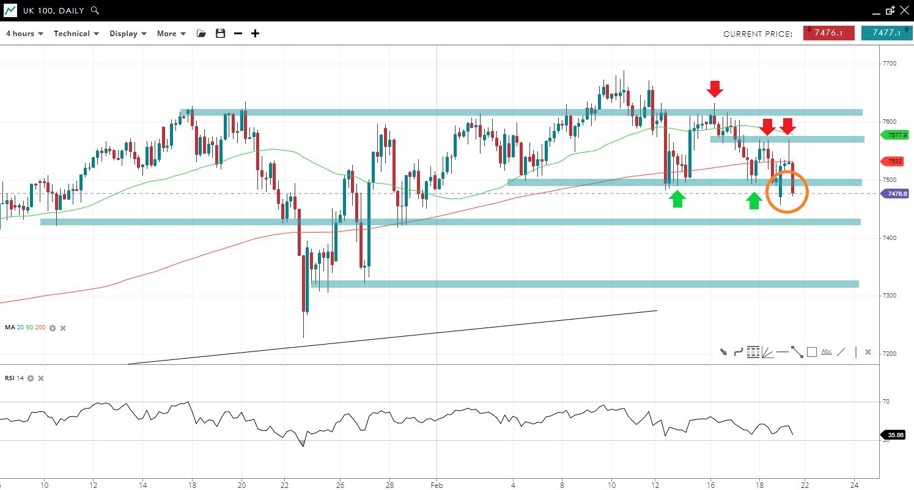The image size is (914, 490).
Task: Click the red sell price 7476.1 button
Action: [828, 33]
